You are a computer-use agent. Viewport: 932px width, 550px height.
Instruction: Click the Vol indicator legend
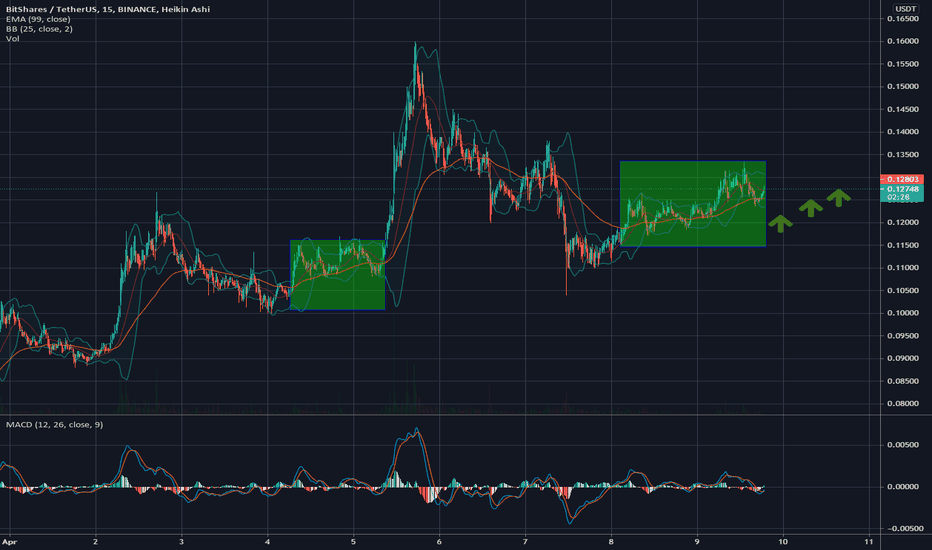point(12,39)
